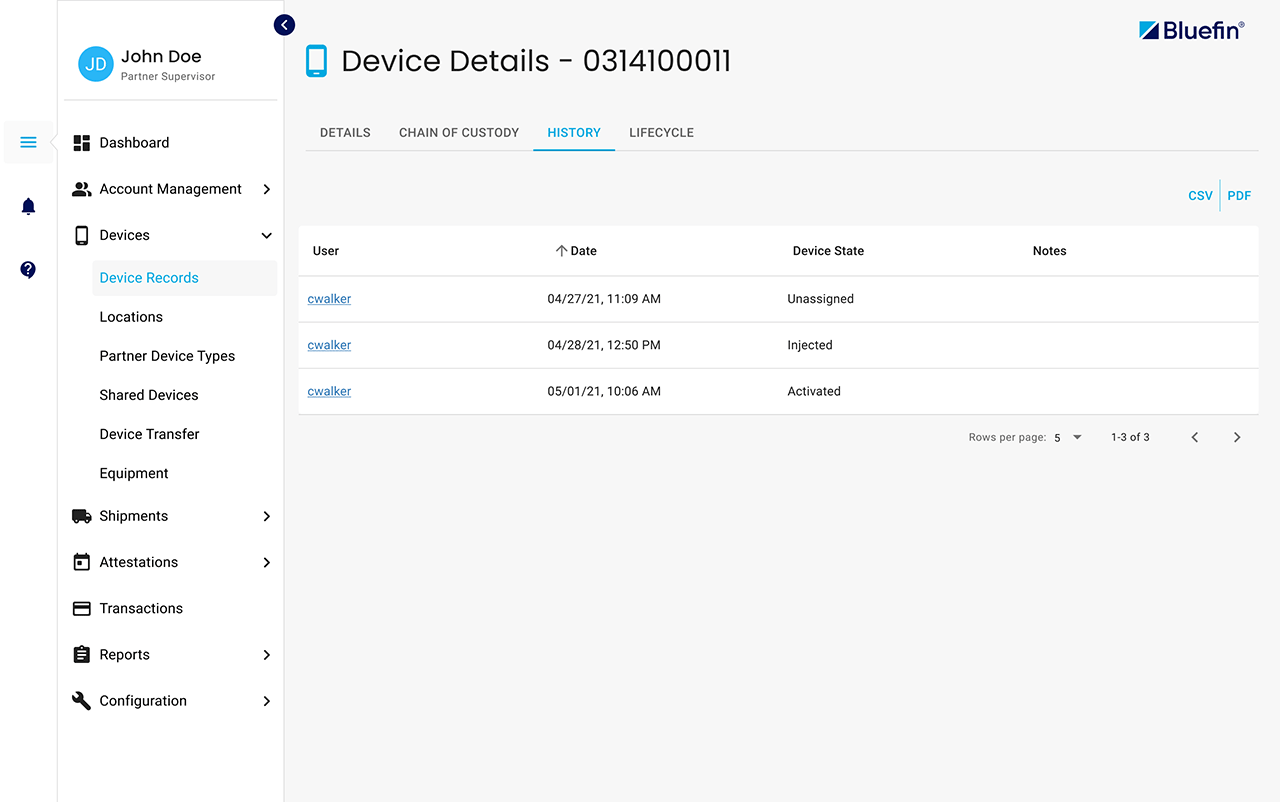
Task: Open Locations in the sidebar
Action: tap(131, 317)
